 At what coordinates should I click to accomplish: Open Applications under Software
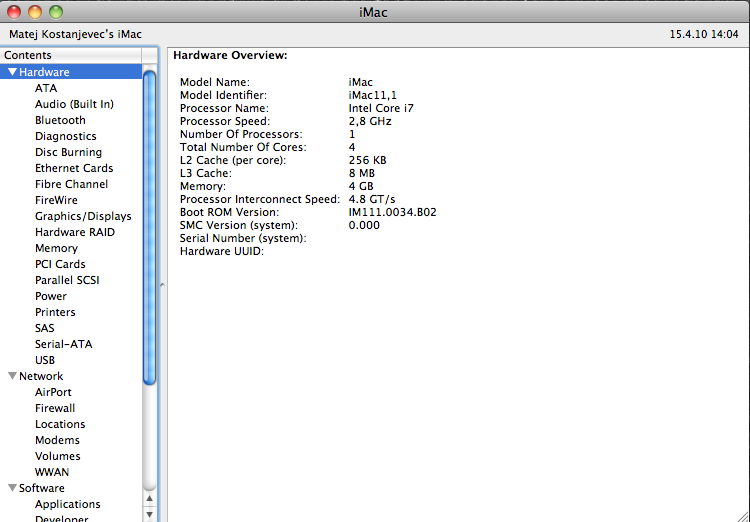tap(67, 504)
